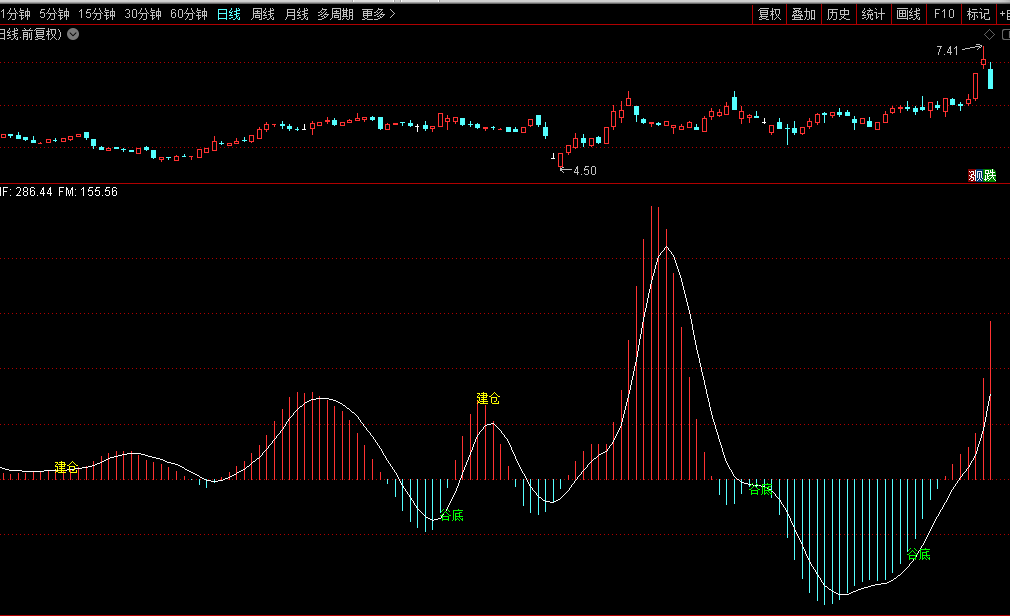Open the F10 company info

click(943, 14)
